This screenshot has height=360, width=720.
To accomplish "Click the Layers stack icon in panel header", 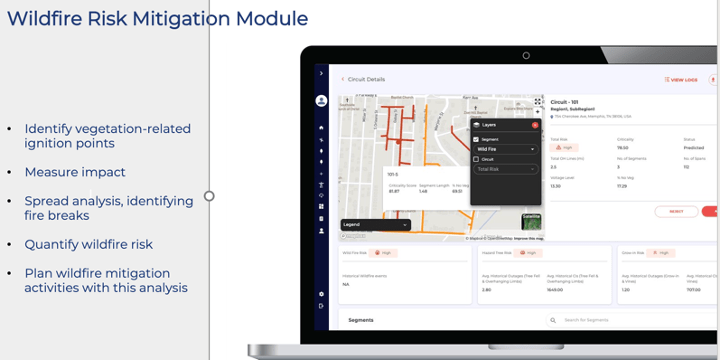I will [477, 125].
